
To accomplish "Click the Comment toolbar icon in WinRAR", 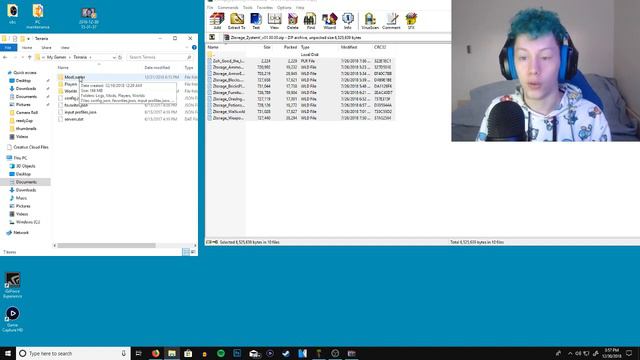I will [391, 20].
